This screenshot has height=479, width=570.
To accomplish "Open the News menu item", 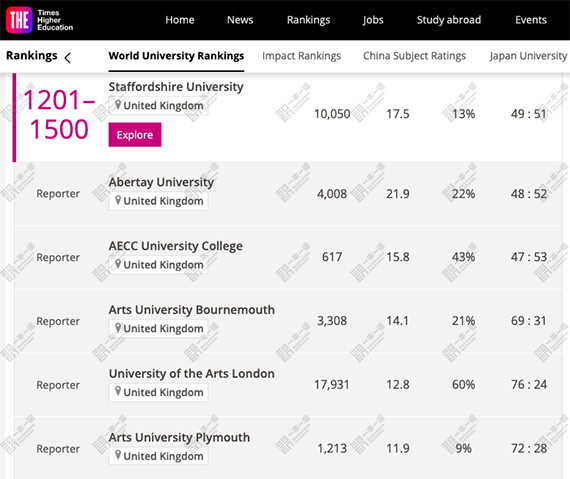I will click(240, 20).
